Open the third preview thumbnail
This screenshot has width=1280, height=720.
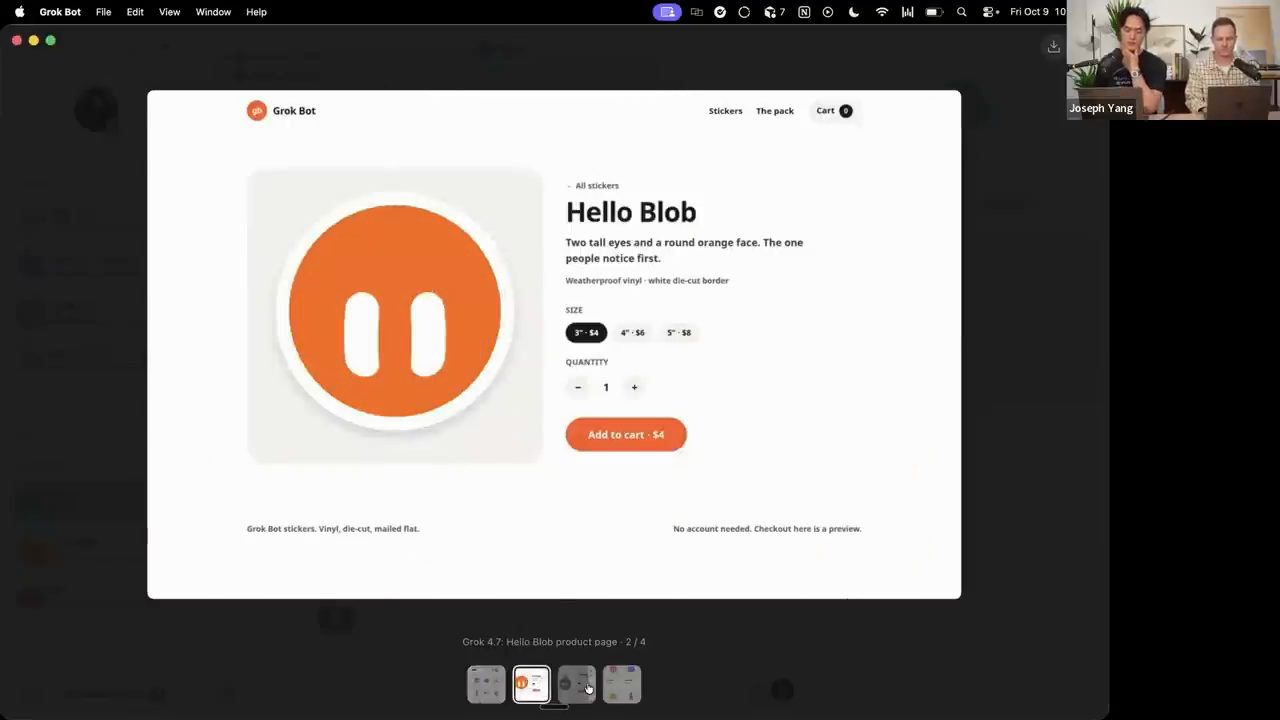[577, 685]
